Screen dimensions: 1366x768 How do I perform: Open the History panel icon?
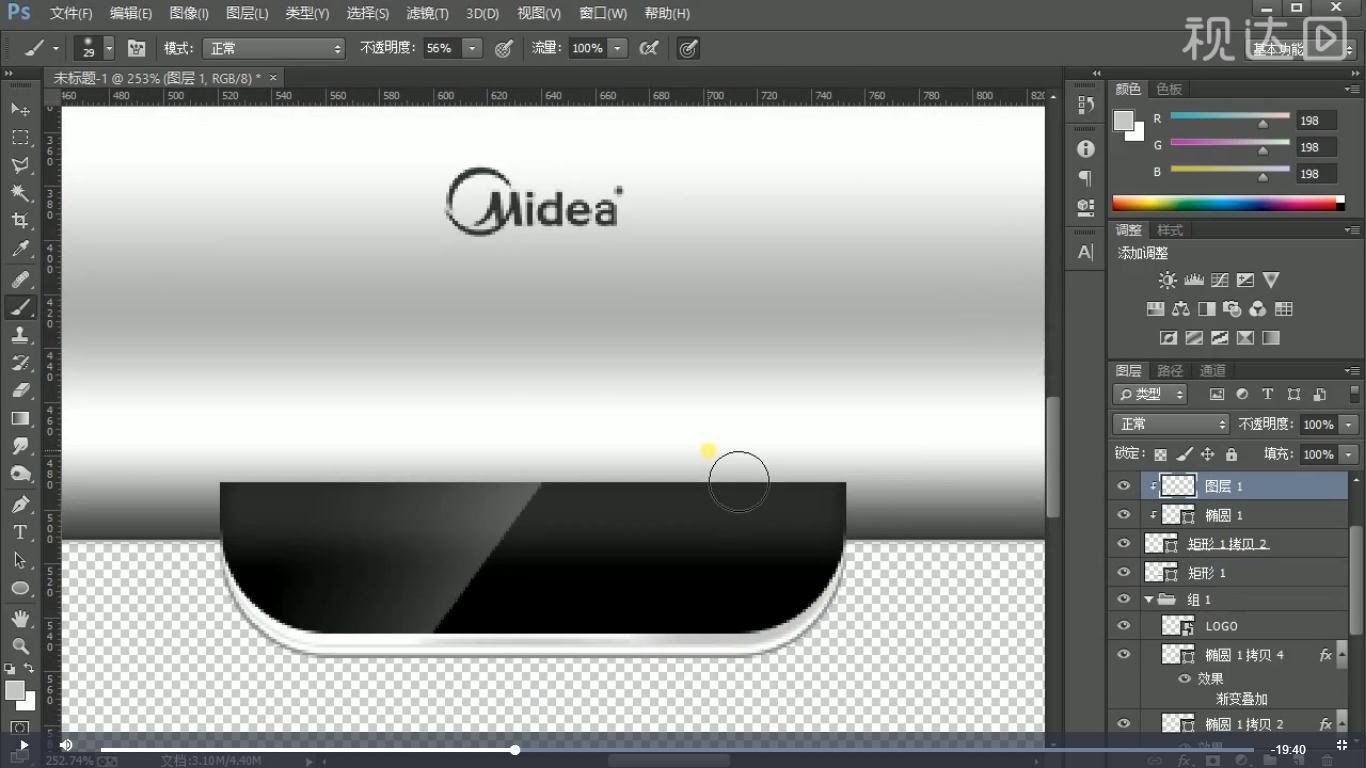pos(1086,104)
